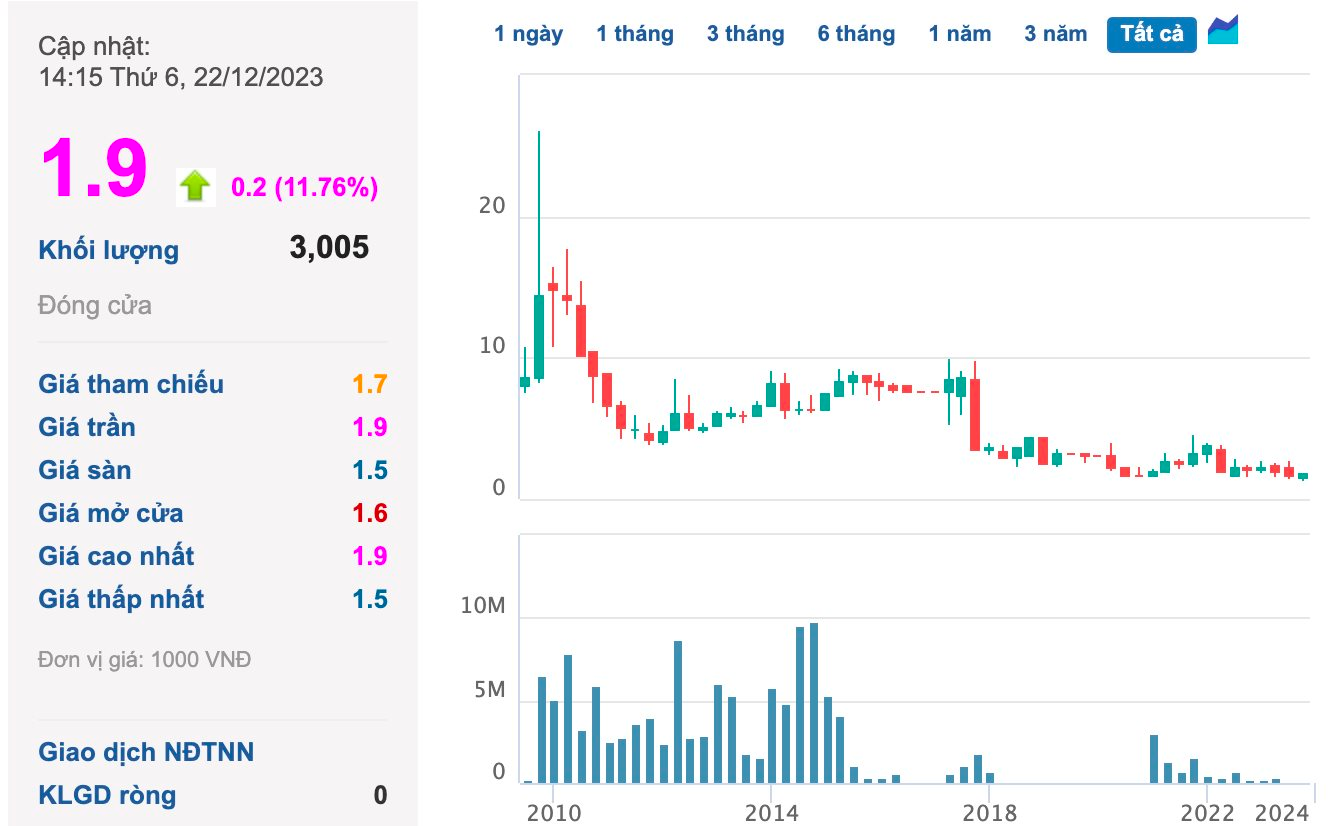
Task: Click the current price 1.9
Action: pos(94,169)
